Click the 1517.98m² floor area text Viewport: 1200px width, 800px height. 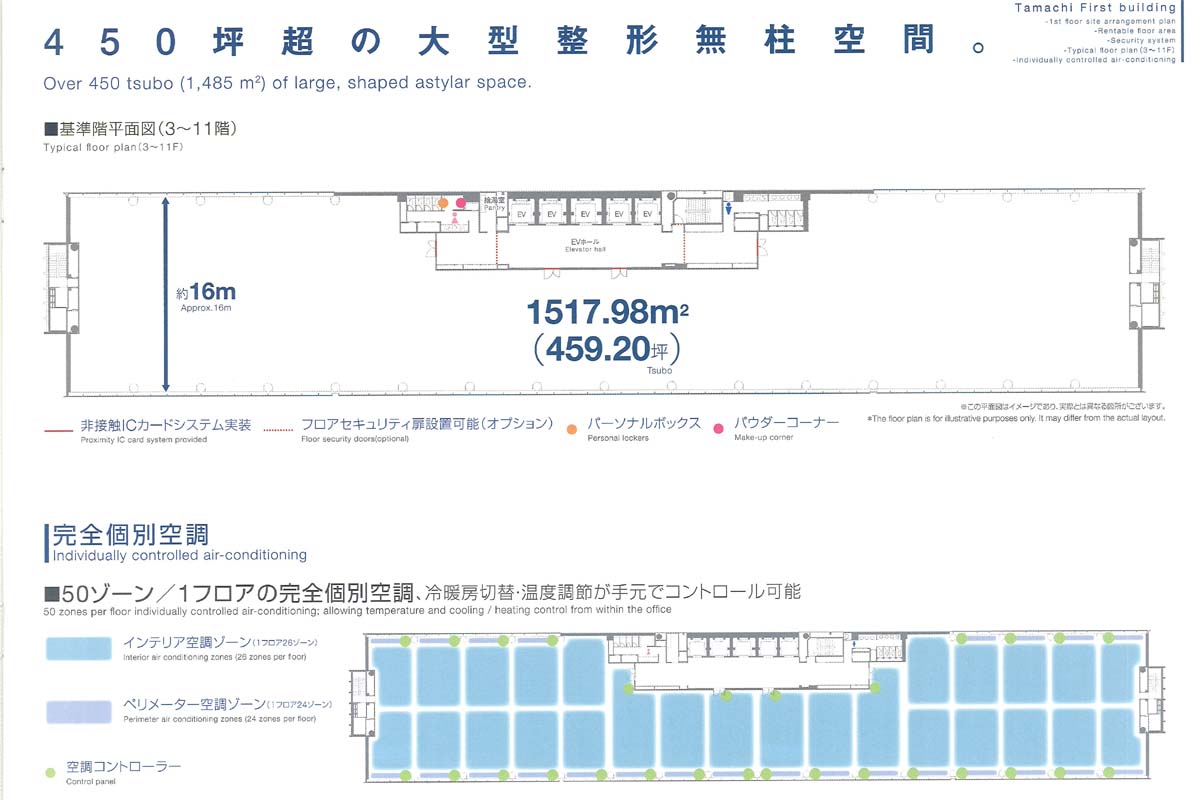pyautogui.click(x=608, y=313)
